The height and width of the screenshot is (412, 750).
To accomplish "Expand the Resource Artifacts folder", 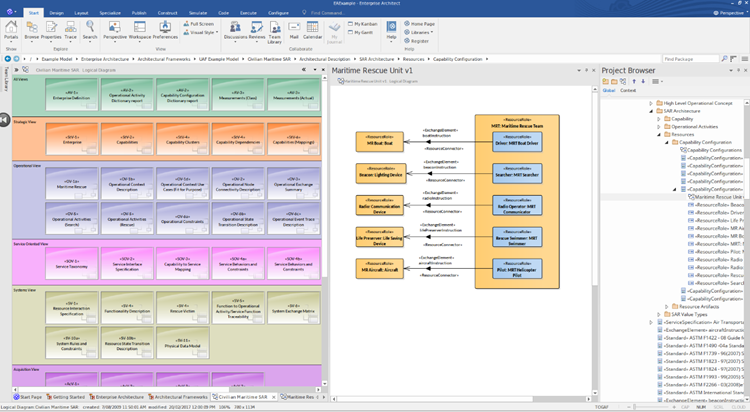I will click(667, 306).
